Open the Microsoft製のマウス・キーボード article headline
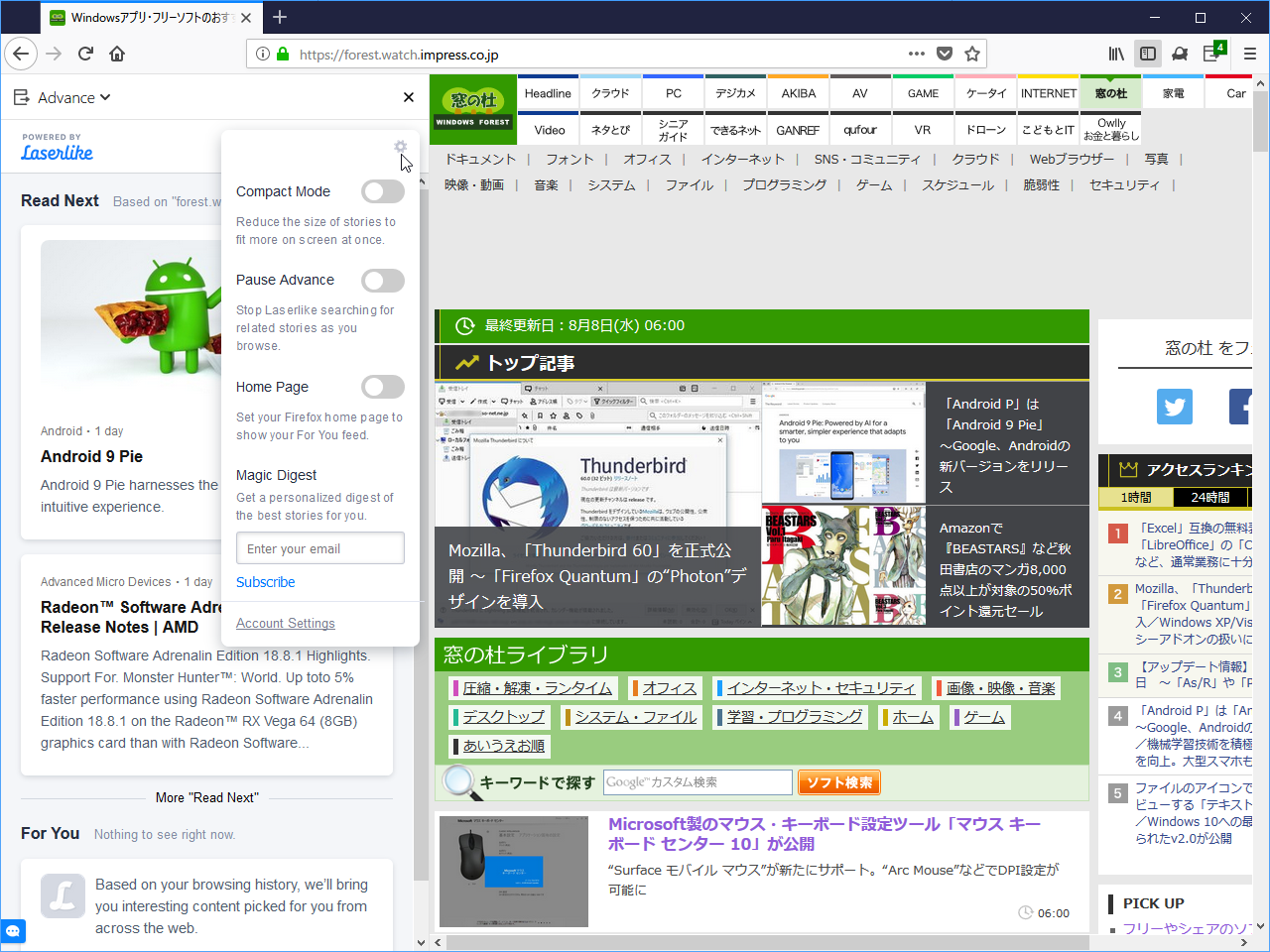 tap(825, 834)
